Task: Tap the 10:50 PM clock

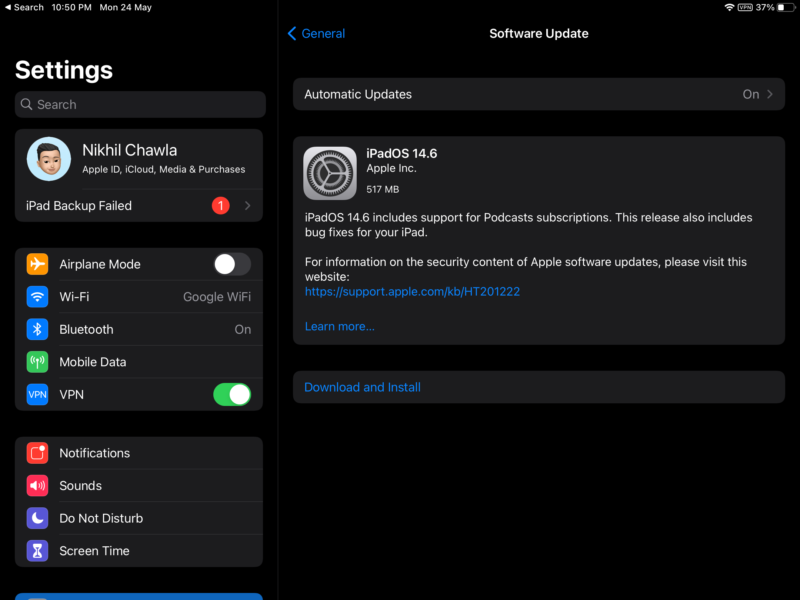Action: point(71,7)
